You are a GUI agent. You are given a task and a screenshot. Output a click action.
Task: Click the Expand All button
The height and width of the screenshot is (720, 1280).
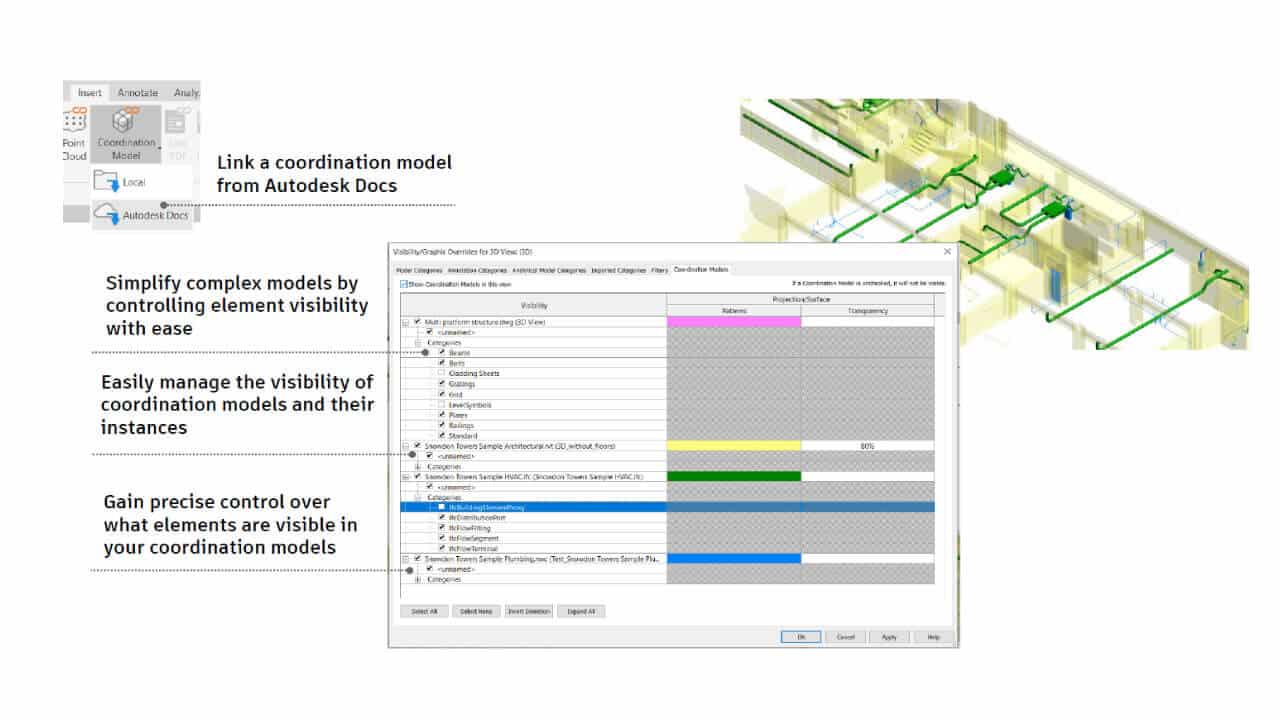coord(581,611)
